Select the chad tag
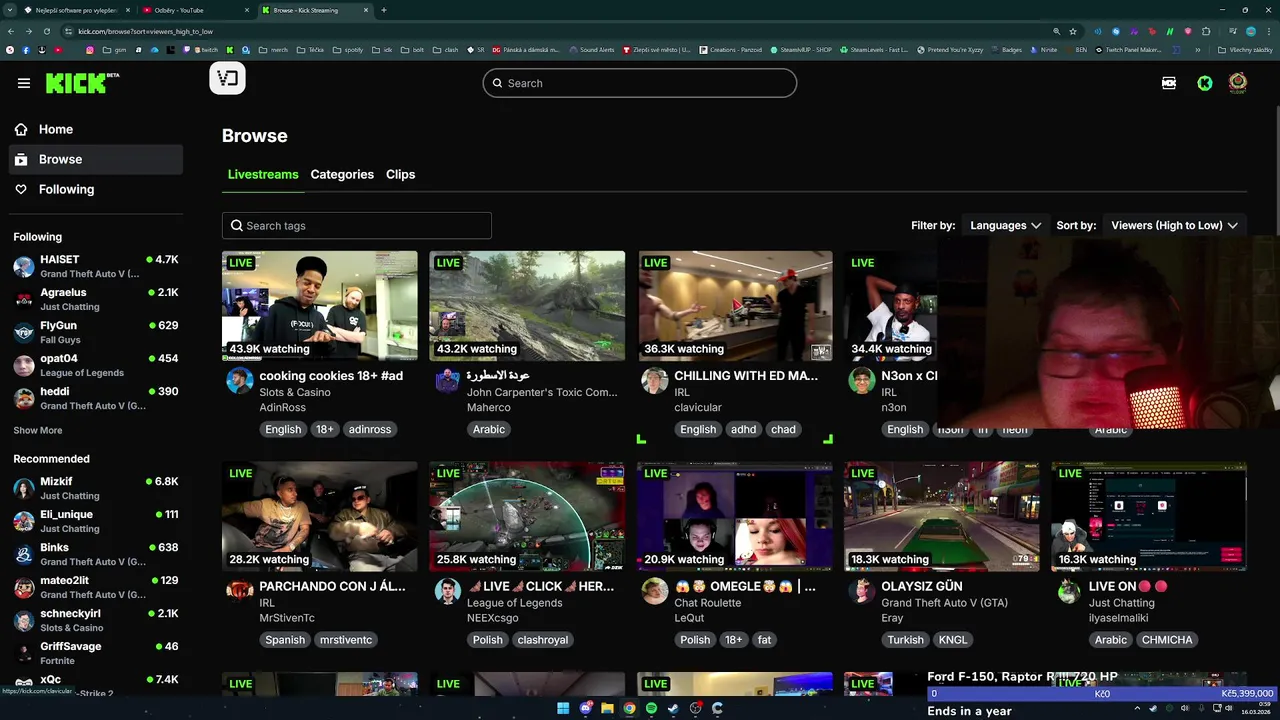Screen dimensions: 1280x720 pos(783,429)
